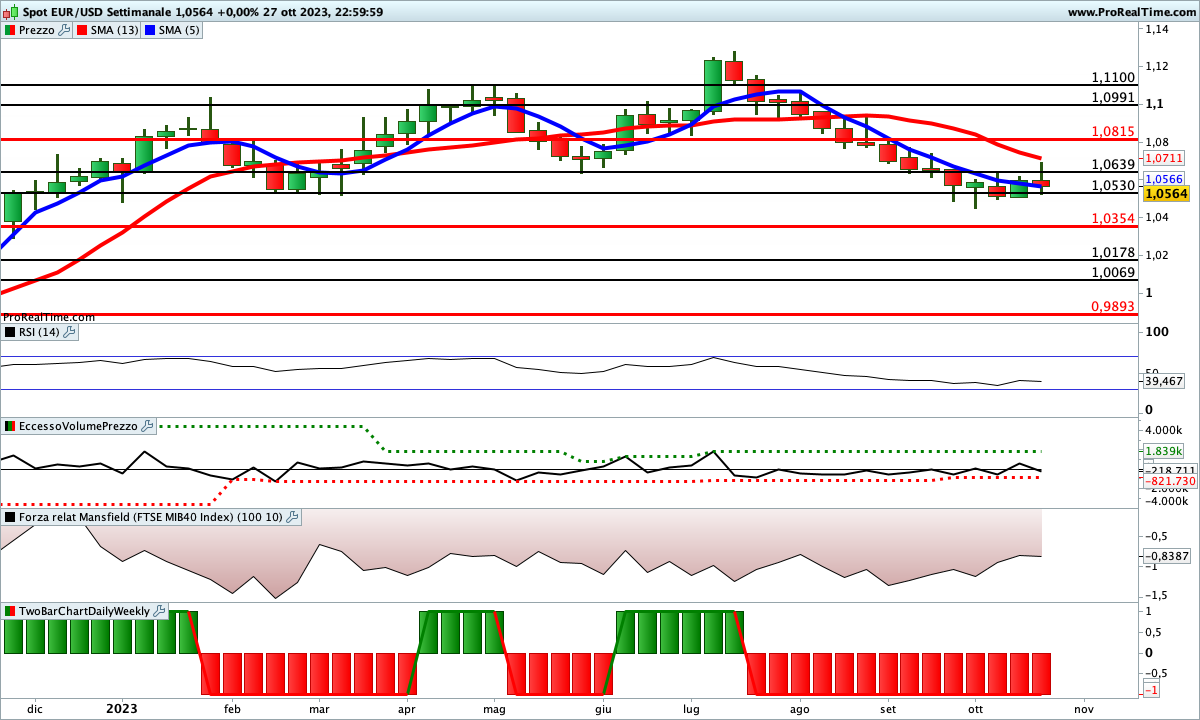The image size is (1200, 720).
Task: Click the 'apr' label on the time axis
Action: pyautogui.click(x=407, y=708)
